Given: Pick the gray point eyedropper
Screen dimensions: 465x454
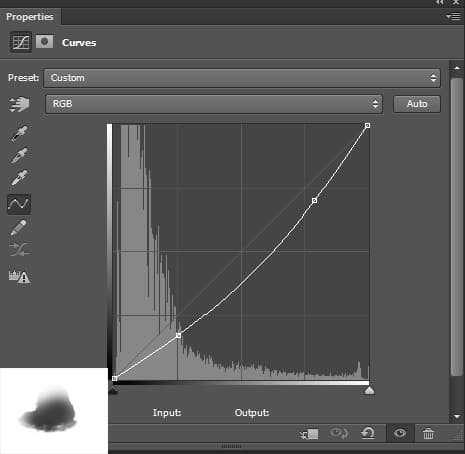Looking at the screenshot, I should 19,156.
